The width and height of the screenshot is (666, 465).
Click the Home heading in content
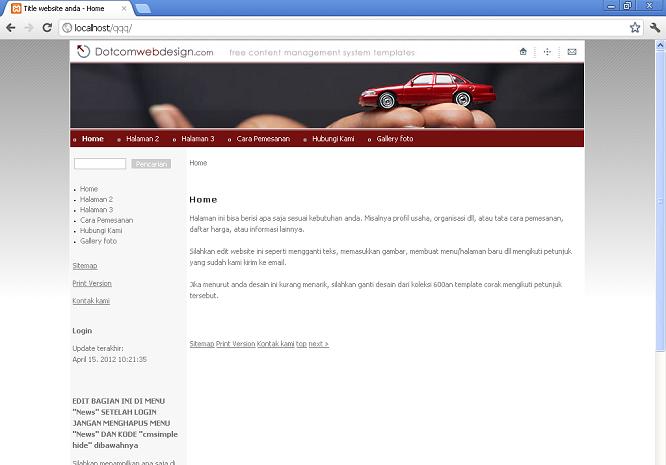[203, 200]
